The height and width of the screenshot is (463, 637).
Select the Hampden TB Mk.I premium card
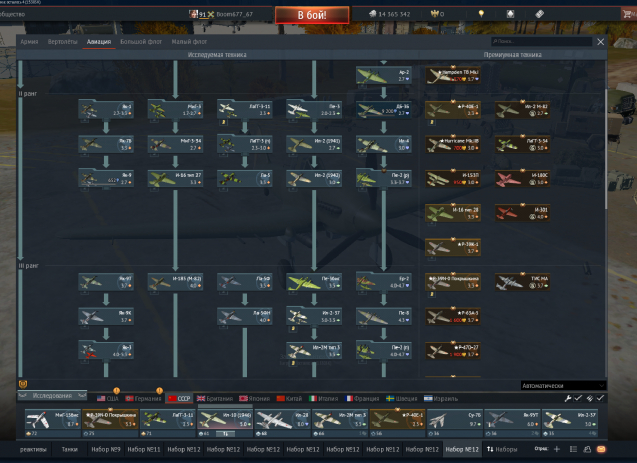pyautogui.click(x=453, y=75)
